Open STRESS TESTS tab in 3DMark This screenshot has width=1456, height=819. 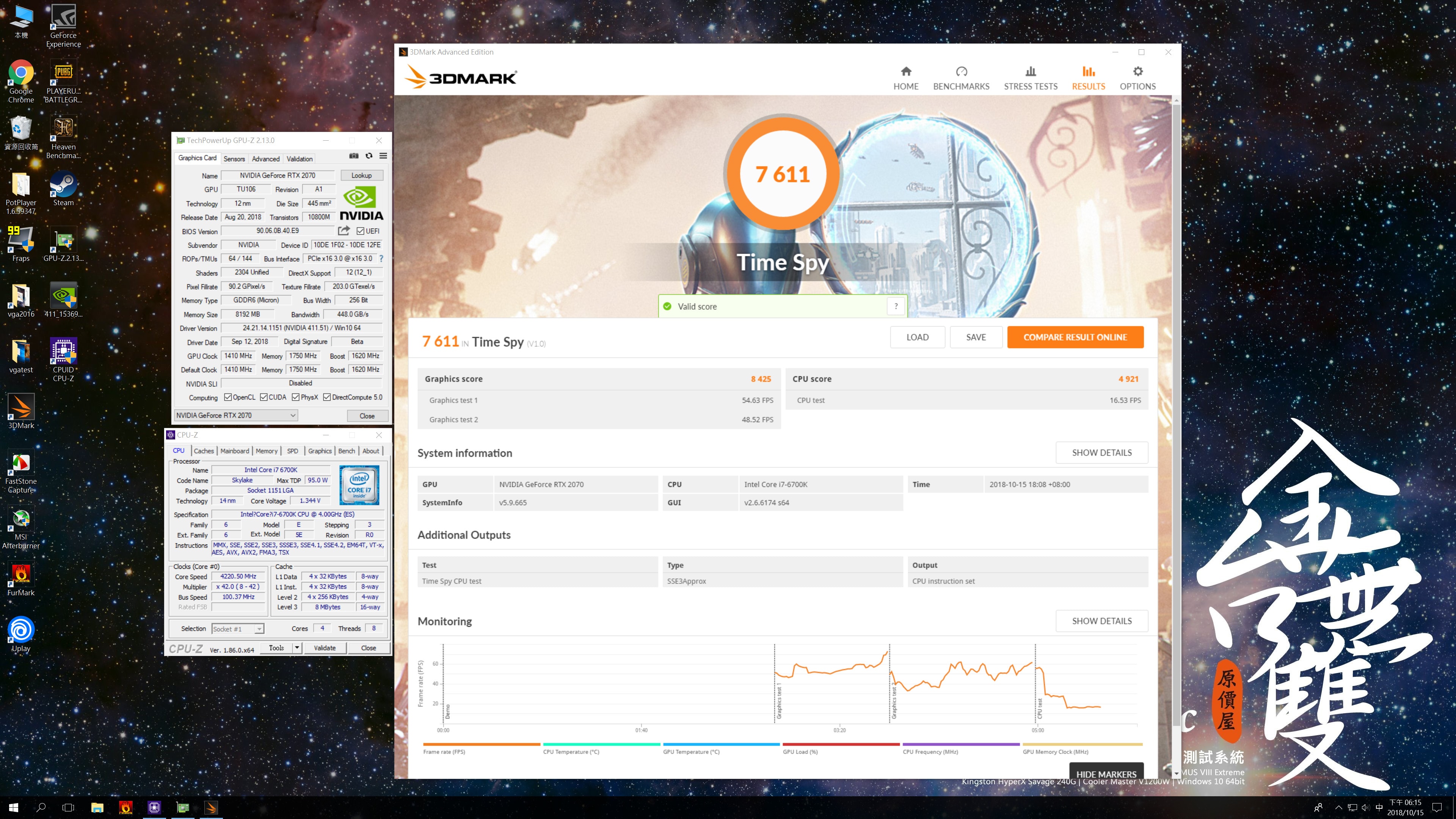pos(1031,78)
